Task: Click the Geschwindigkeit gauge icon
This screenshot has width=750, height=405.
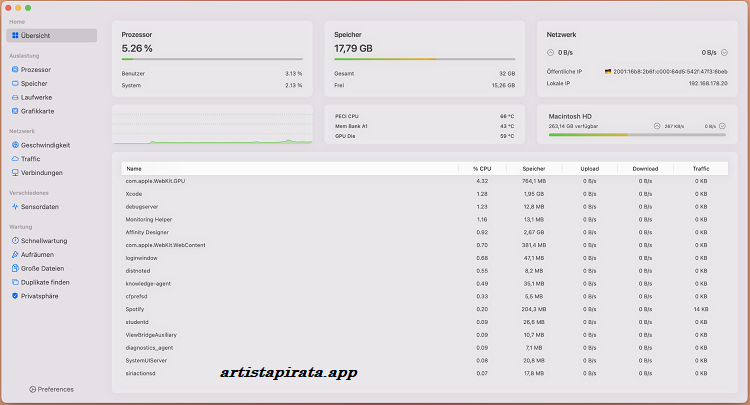Action: 15,145
